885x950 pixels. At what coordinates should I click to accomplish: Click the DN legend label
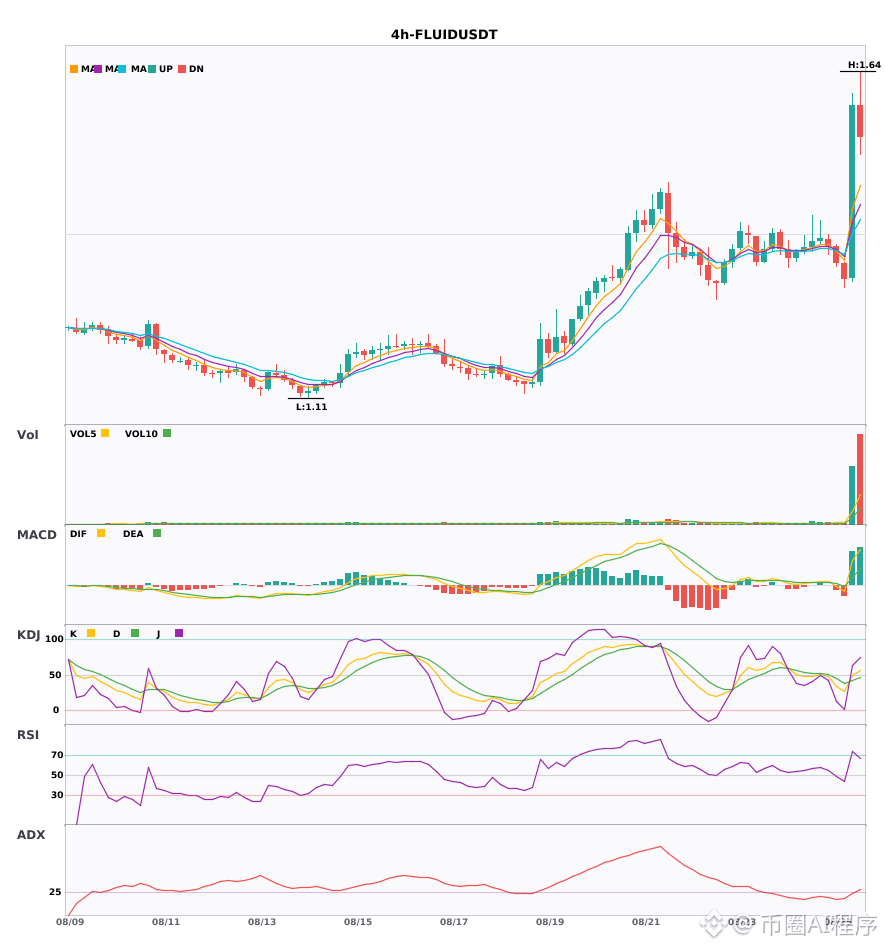point(196,69)
